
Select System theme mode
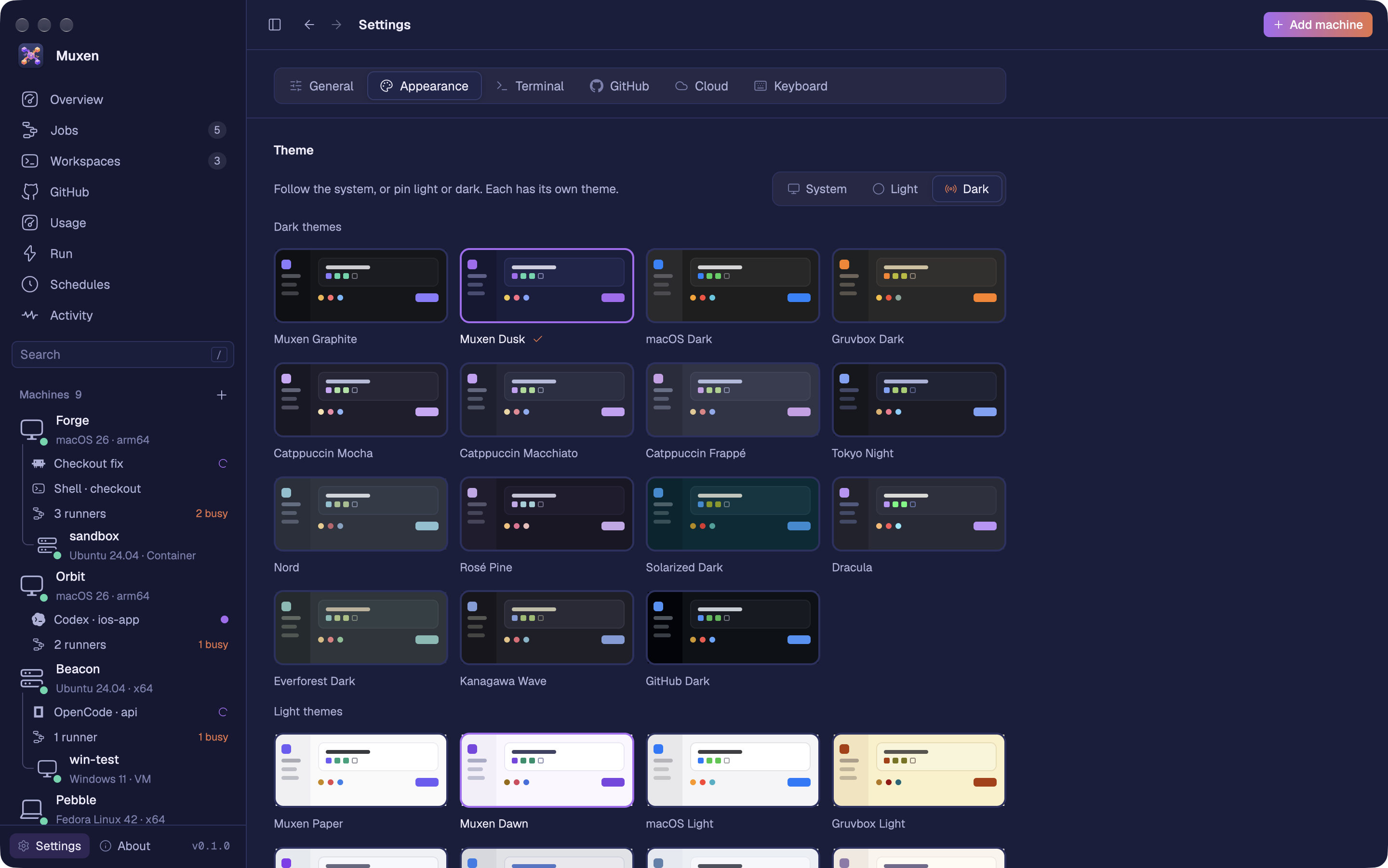click(817, 189)
